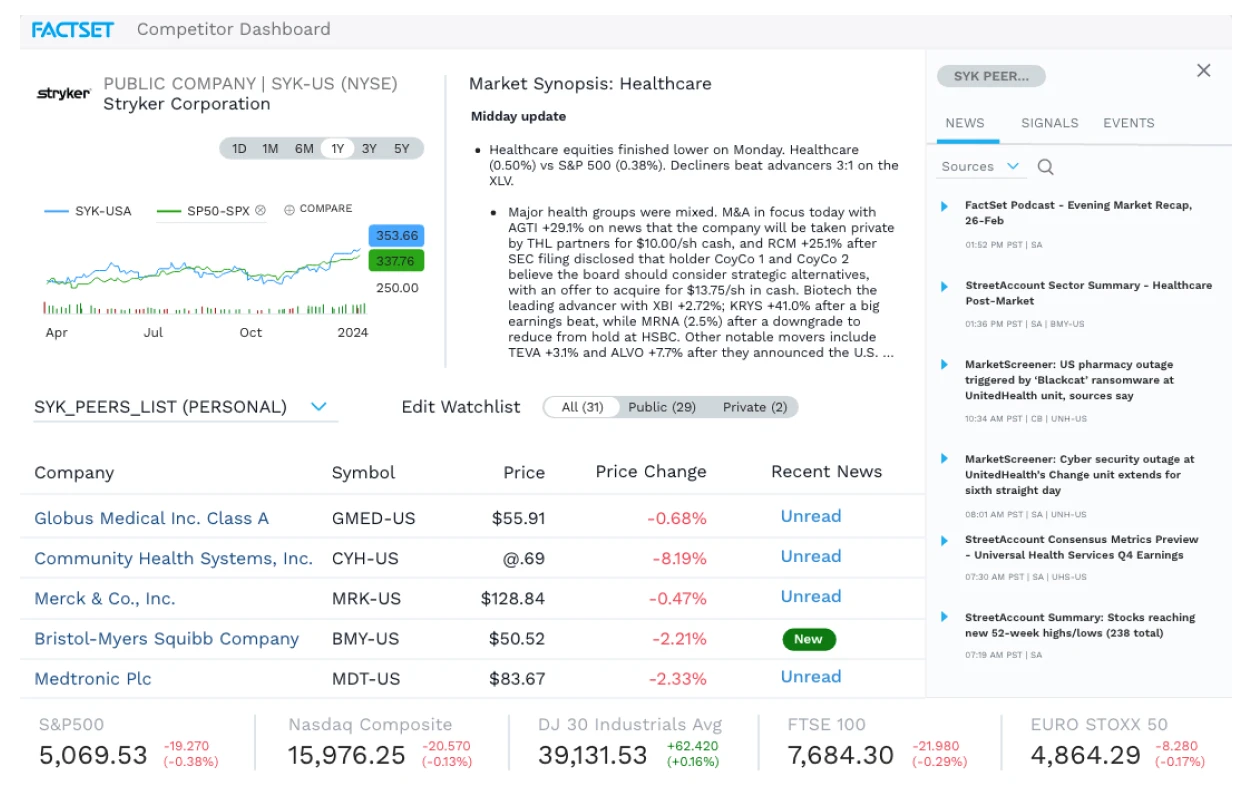Switch chart range to 5Y
This screenshot has width=1252, height=788.
click(x=401, y=149)
